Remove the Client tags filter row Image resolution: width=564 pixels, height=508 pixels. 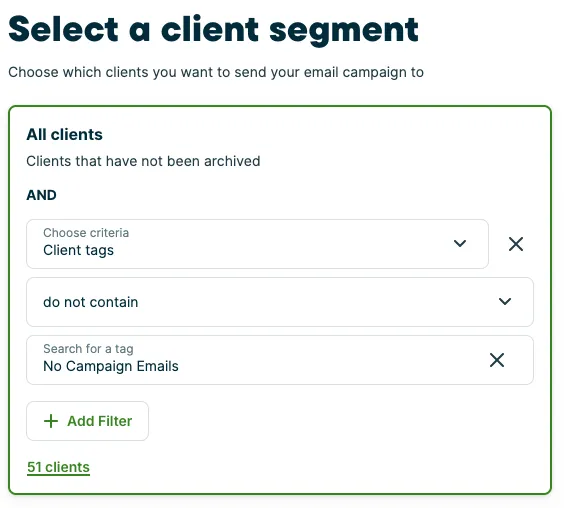point(516,244)
